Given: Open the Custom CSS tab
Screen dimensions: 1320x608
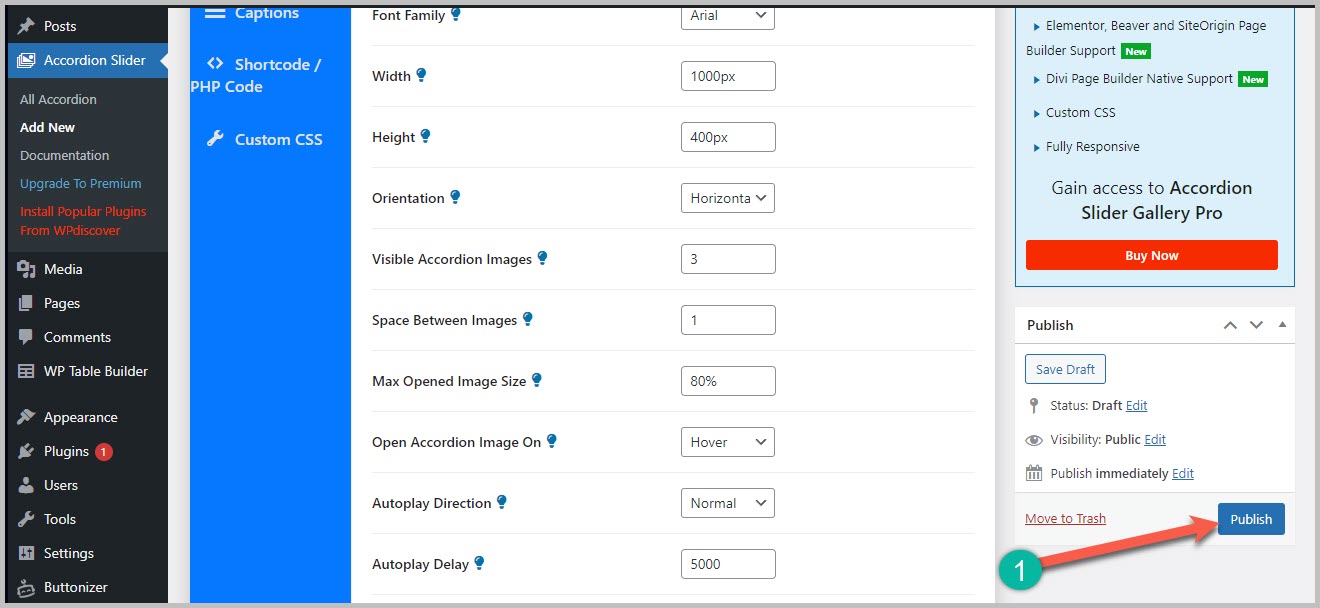Looking at the screenshot, I should point(278,139).
